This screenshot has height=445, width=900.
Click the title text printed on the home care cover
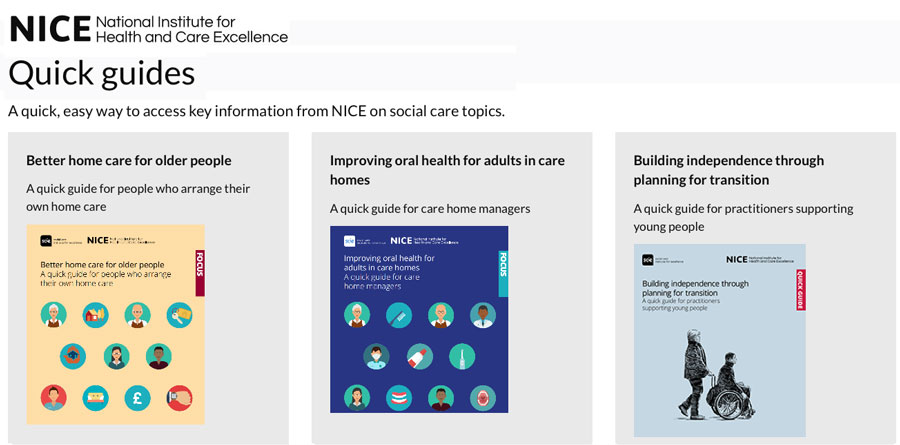(106, 274)
